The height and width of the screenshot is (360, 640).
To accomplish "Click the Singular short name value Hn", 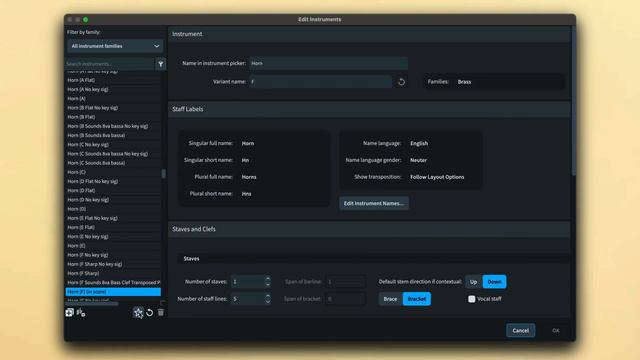I will tap(245, 160).
